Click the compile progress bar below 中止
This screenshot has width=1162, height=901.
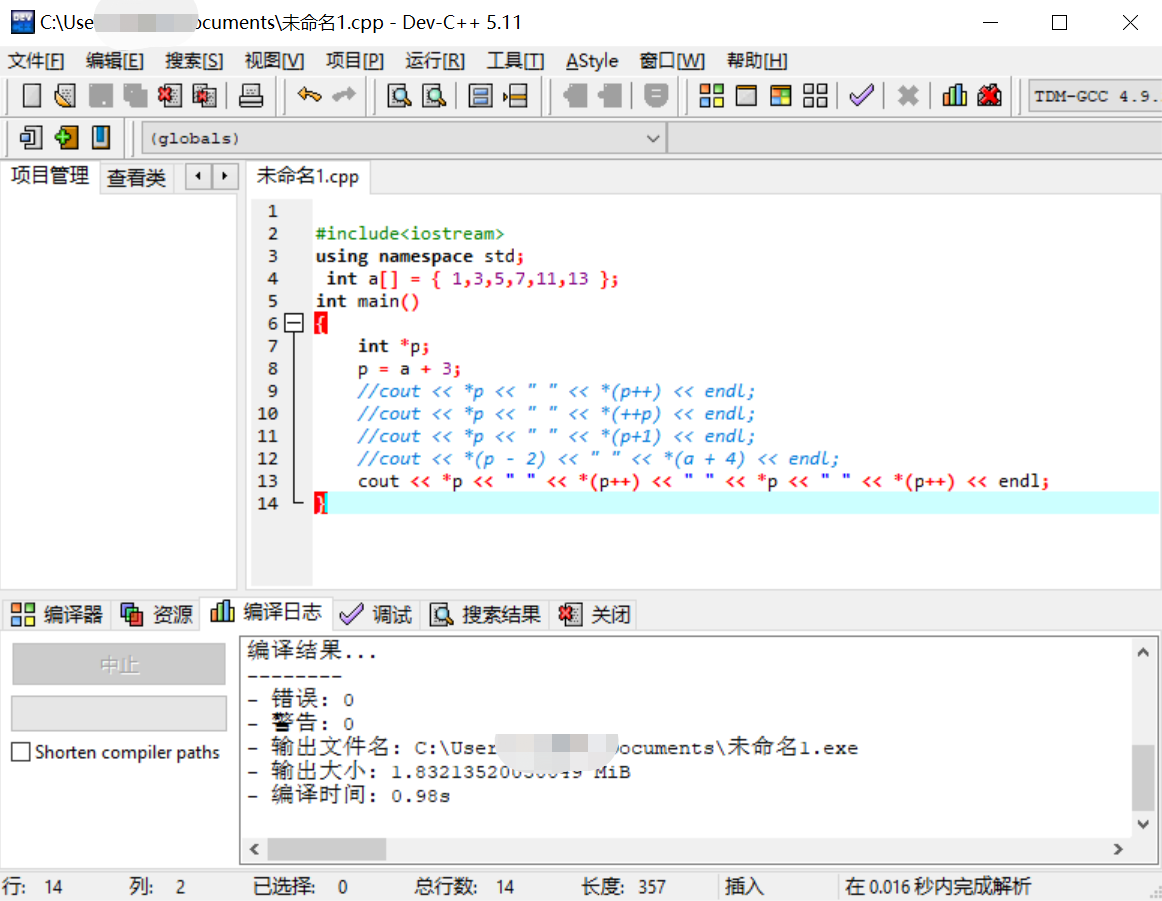point(119,714)
